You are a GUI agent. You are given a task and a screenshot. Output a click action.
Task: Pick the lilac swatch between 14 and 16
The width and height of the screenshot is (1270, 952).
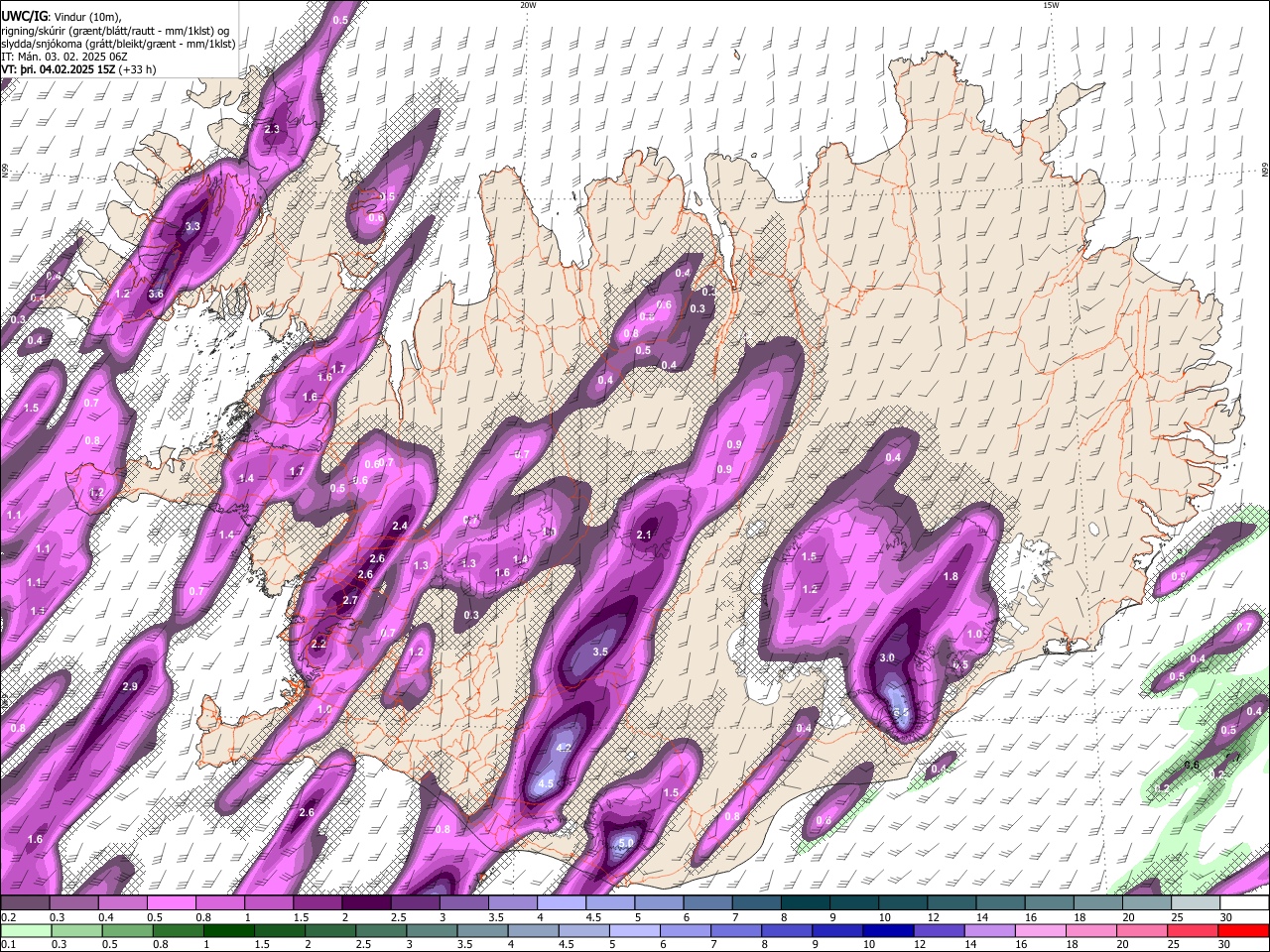pyautogui.click(x=990, y=930)
